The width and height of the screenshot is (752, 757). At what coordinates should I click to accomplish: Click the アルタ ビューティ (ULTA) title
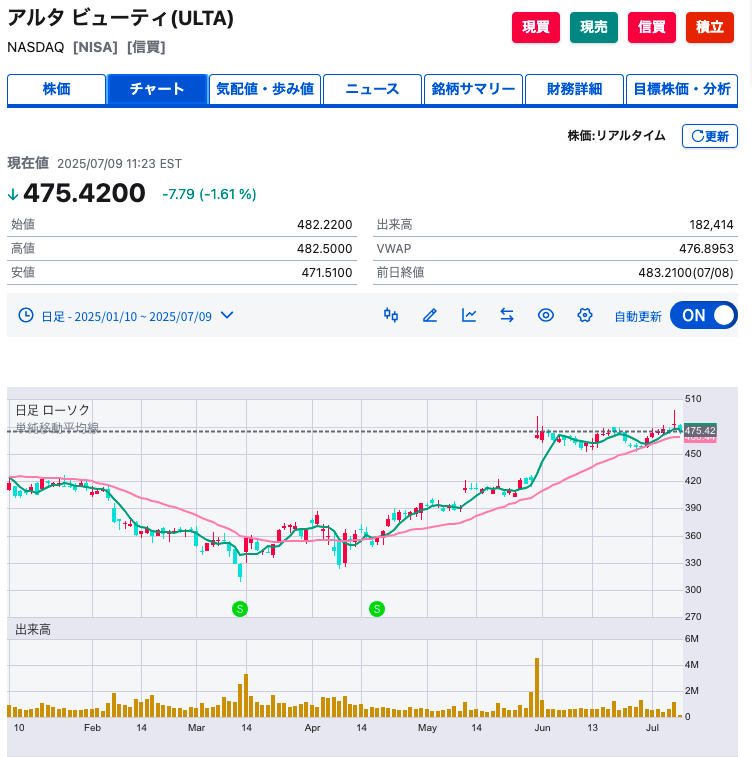click(121, 18)
